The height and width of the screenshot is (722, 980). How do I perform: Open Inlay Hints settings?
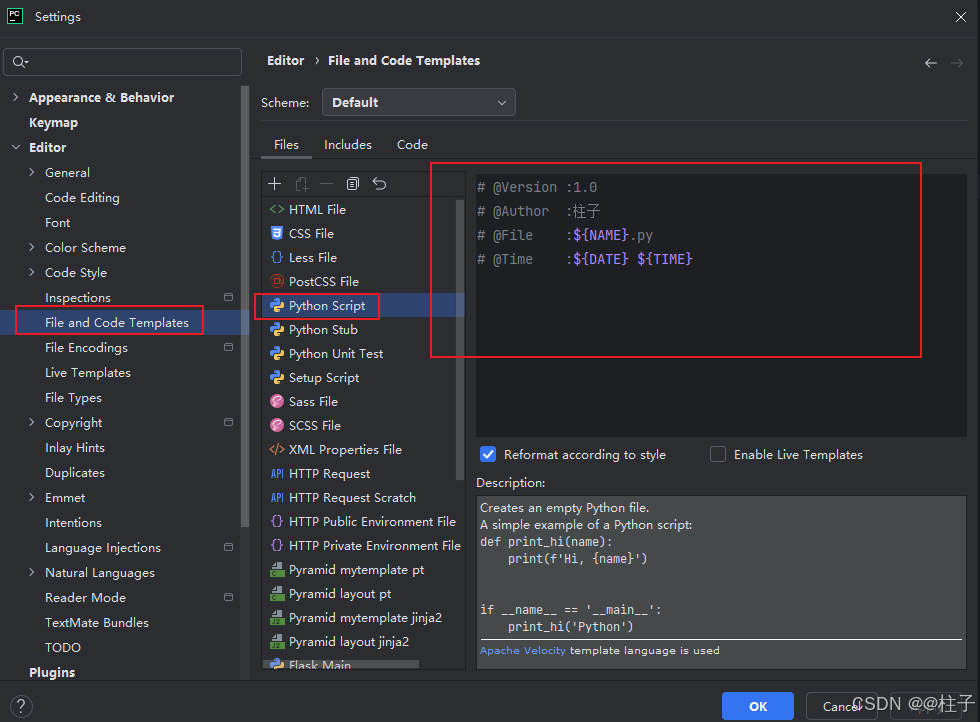tap(74, 448)
